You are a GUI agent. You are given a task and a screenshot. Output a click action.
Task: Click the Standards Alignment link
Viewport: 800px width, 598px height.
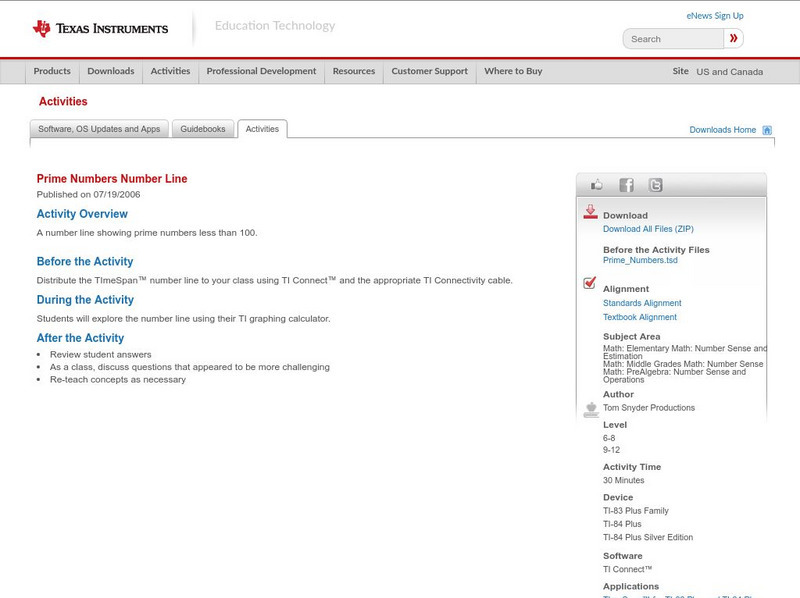click(644, 302)
